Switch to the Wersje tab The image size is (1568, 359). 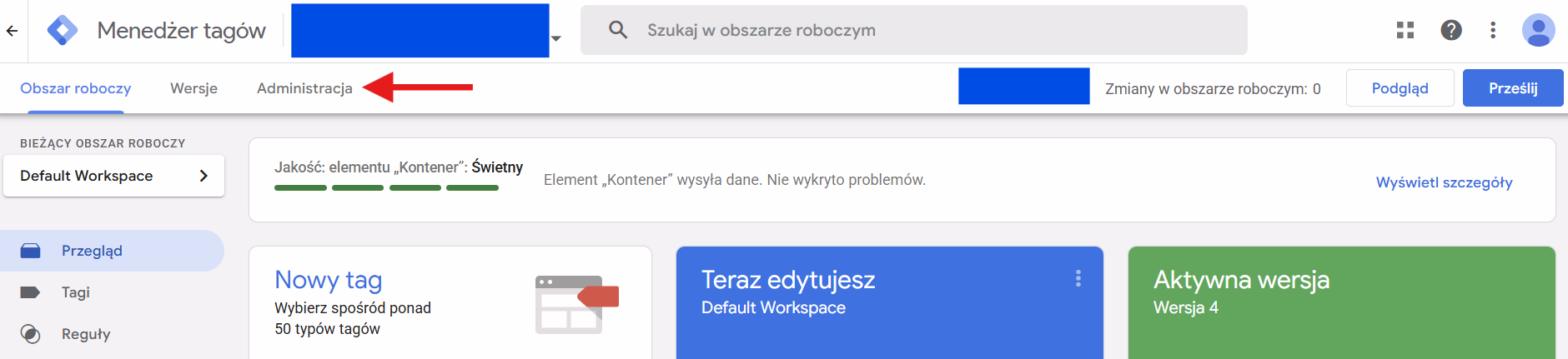[x=193, y=88]
